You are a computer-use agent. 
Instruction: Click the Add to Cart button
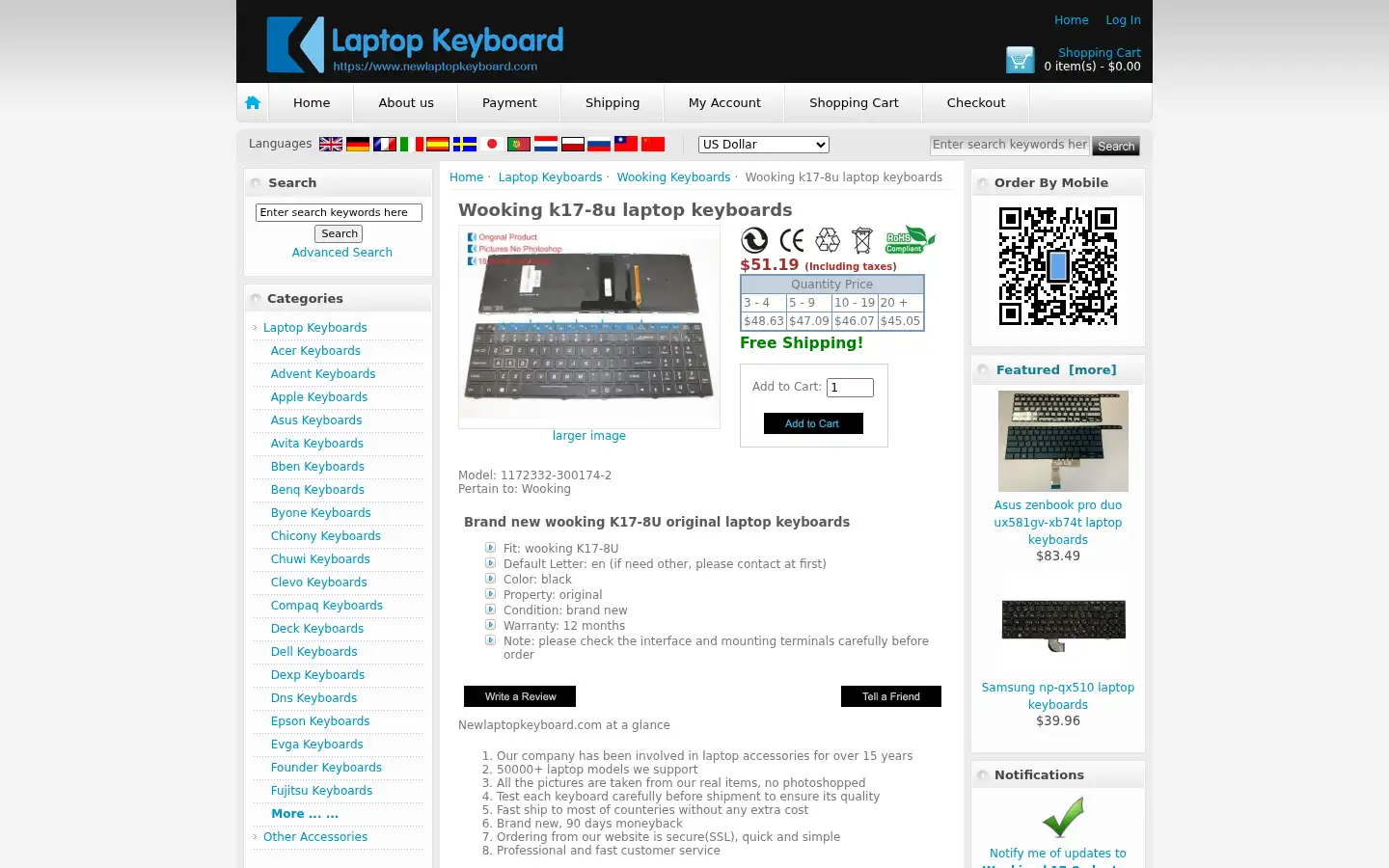813,423
